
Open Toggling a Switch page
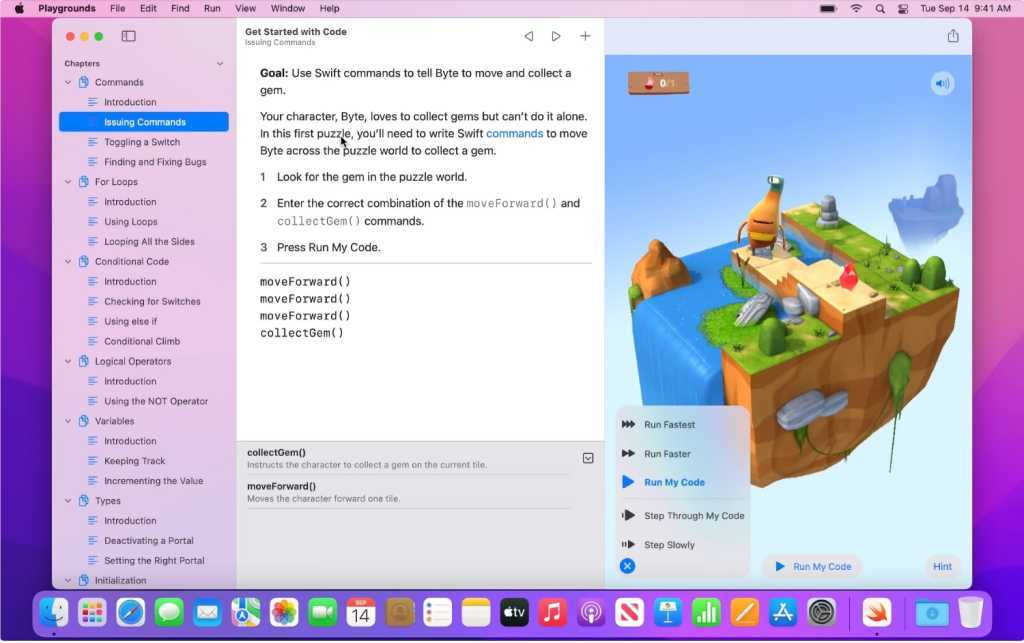tap(142, 142)
